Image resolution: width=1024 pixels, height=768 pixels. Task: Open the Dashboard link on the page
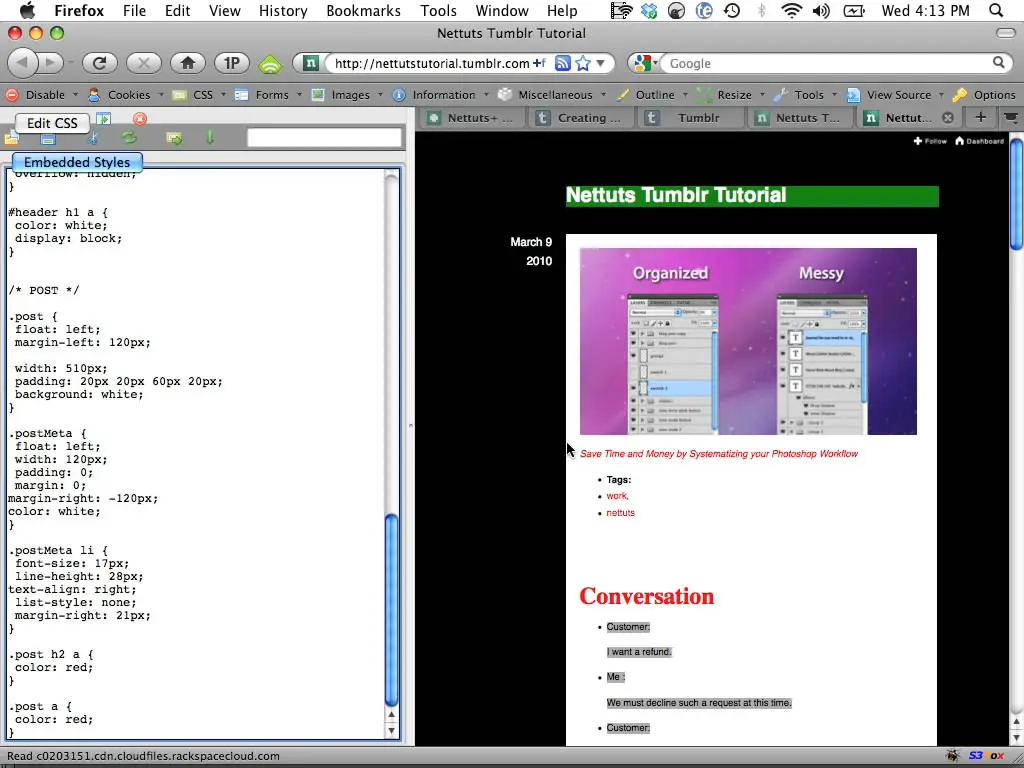coord(980,141)
